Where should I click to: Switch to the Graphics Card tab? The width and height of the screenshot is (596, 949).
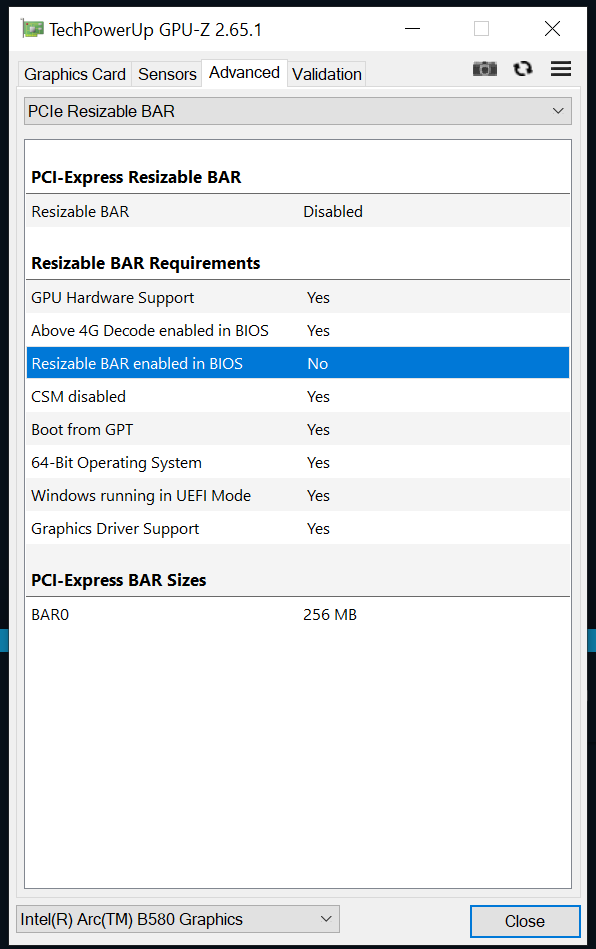pyautogui.click(x=75, y=74)
